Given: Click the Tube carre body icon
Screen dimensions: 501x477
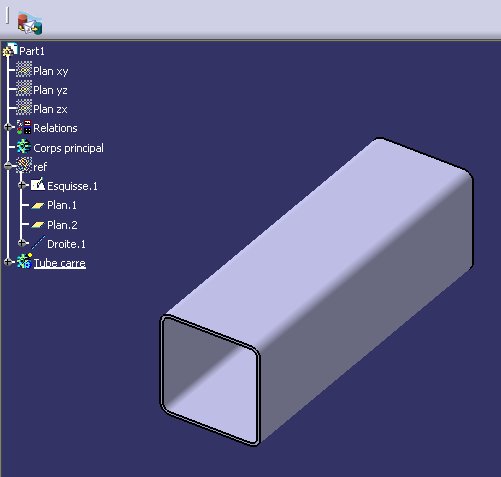Looking at the screenshot, I should [24, 262].
